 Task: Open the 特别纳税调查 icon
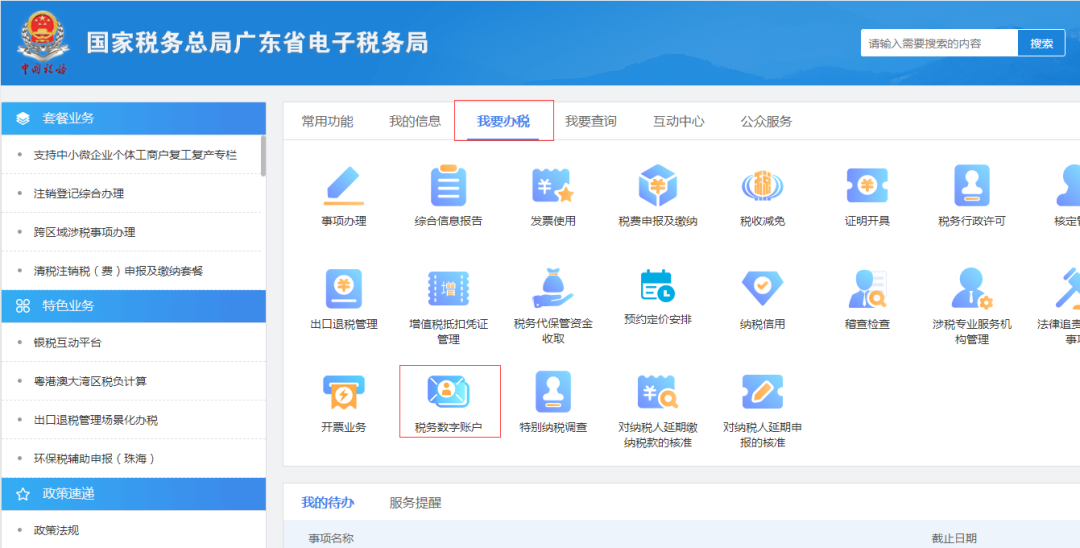tap(553, 392)
